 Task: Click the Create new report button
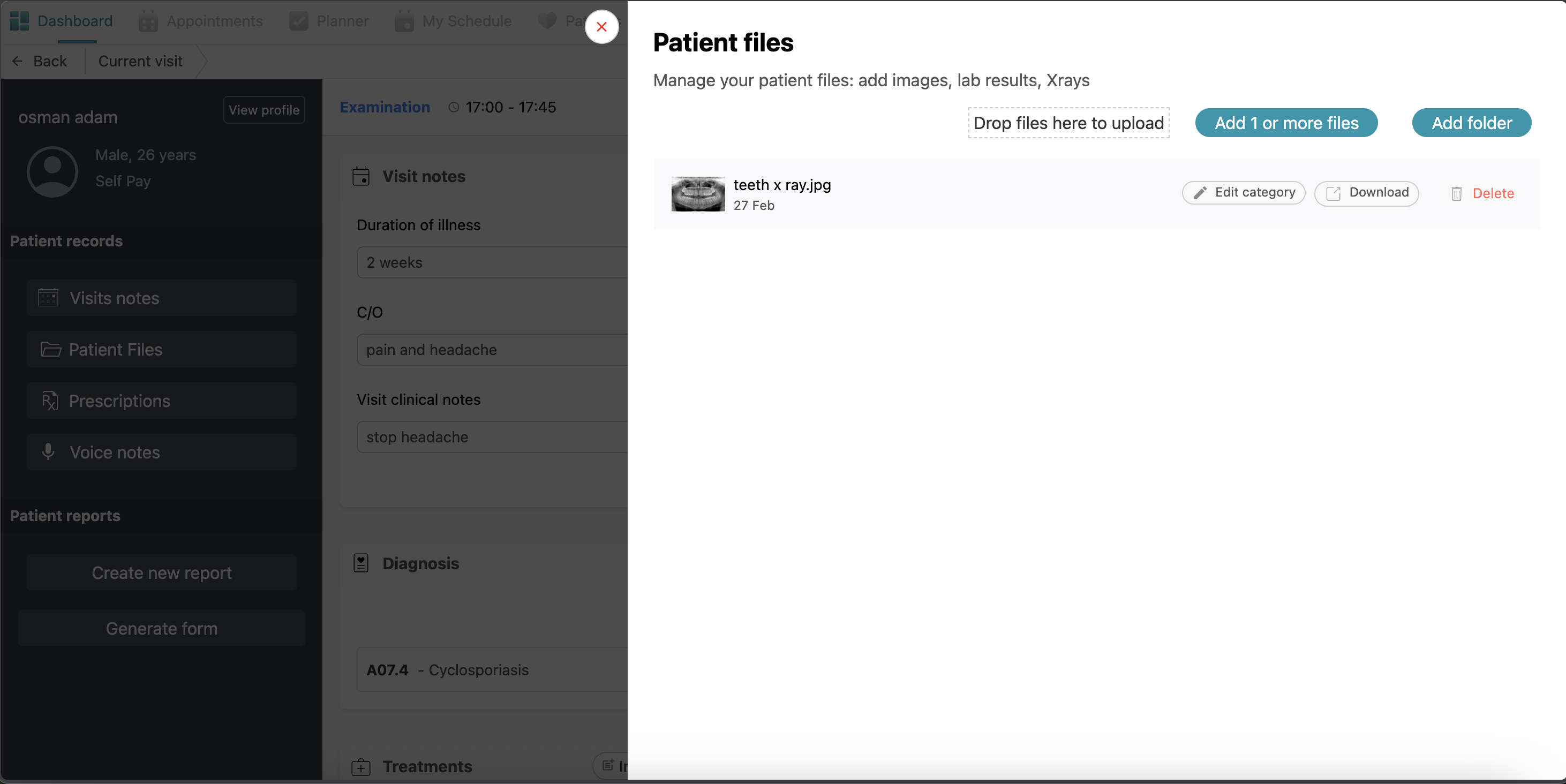pyautogui.click(x=162, y=572)
